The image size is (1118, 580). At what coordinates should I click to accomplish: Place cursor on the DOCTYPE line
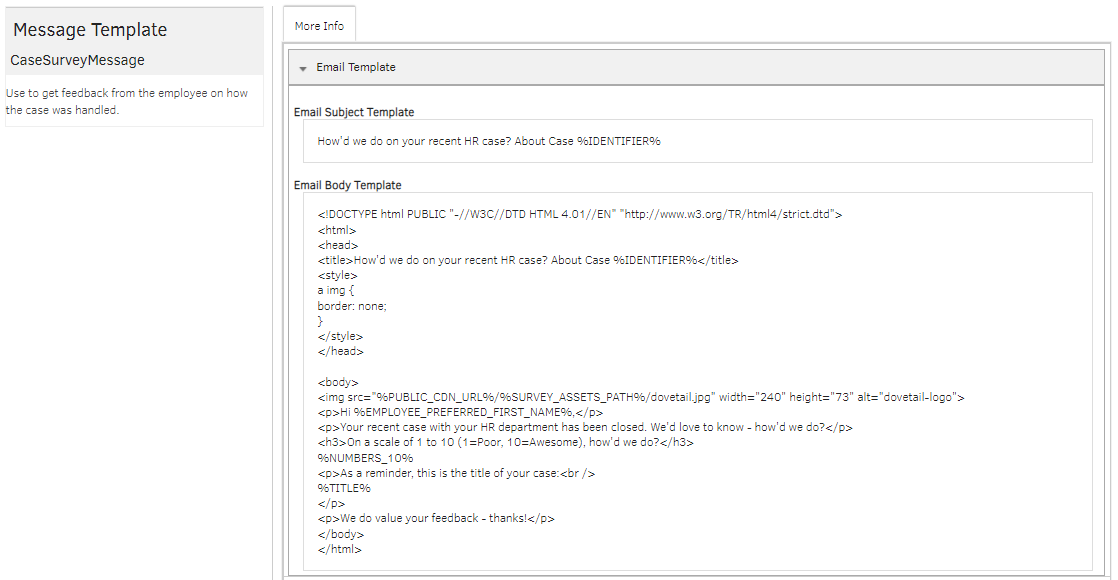coord(580,214)
